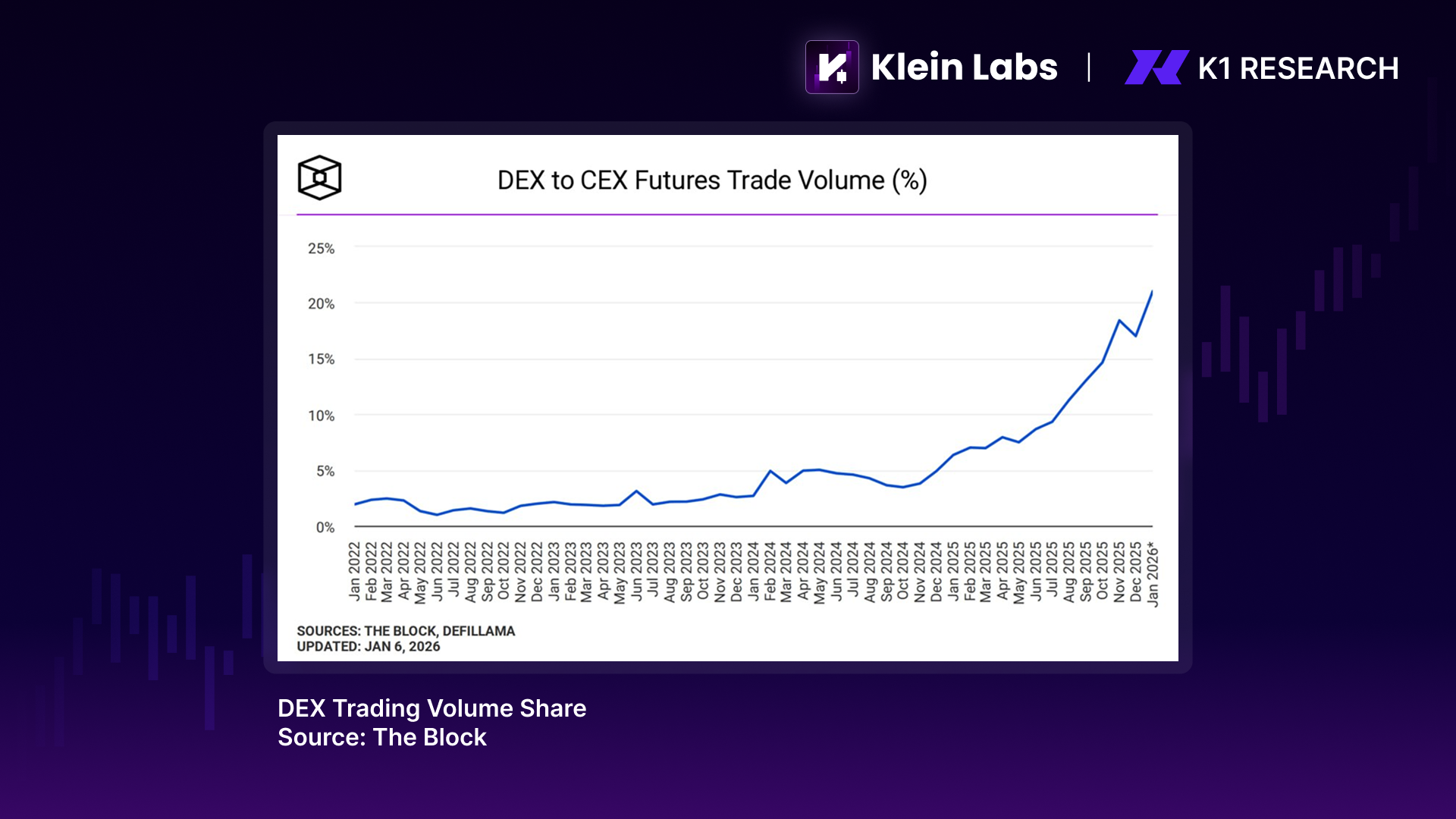Click the line's final peak data point

(x=1152, y=292)
